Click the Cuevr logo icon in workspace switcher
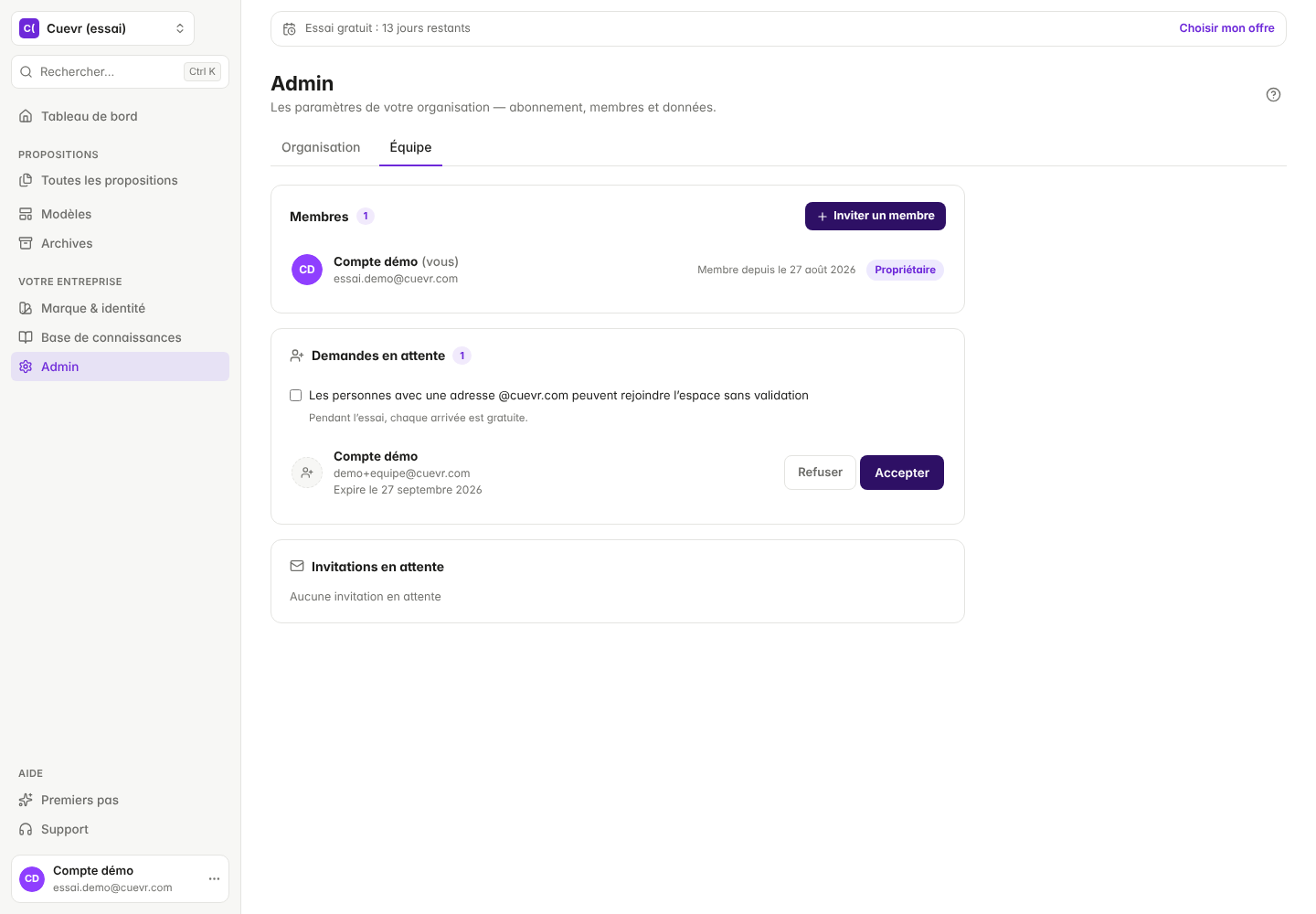The image size is (1316, 914). pos(29,28)
